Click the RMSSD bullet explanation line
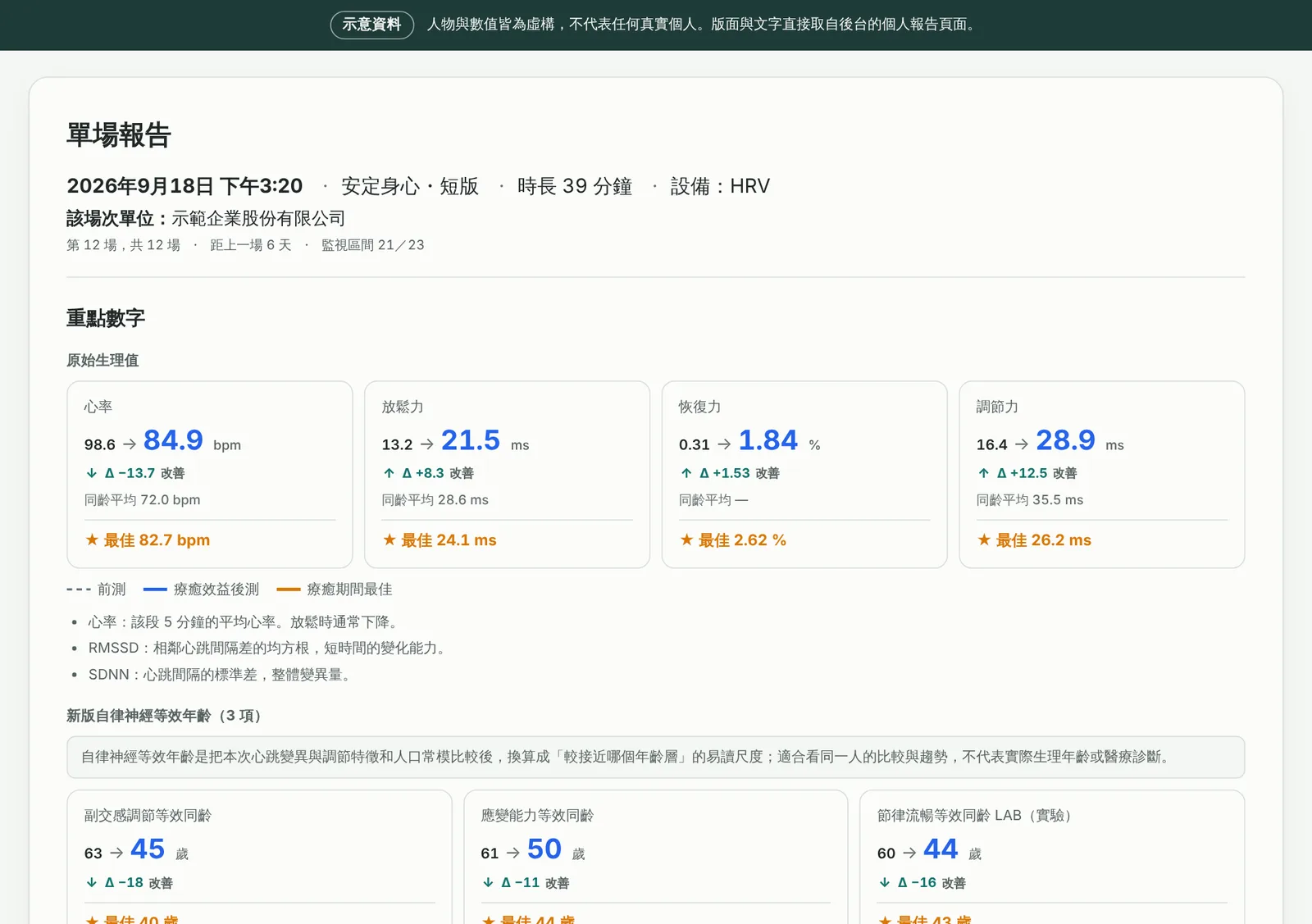The width and height of the screenshot is (1312, 924). [x=269, y=649]
